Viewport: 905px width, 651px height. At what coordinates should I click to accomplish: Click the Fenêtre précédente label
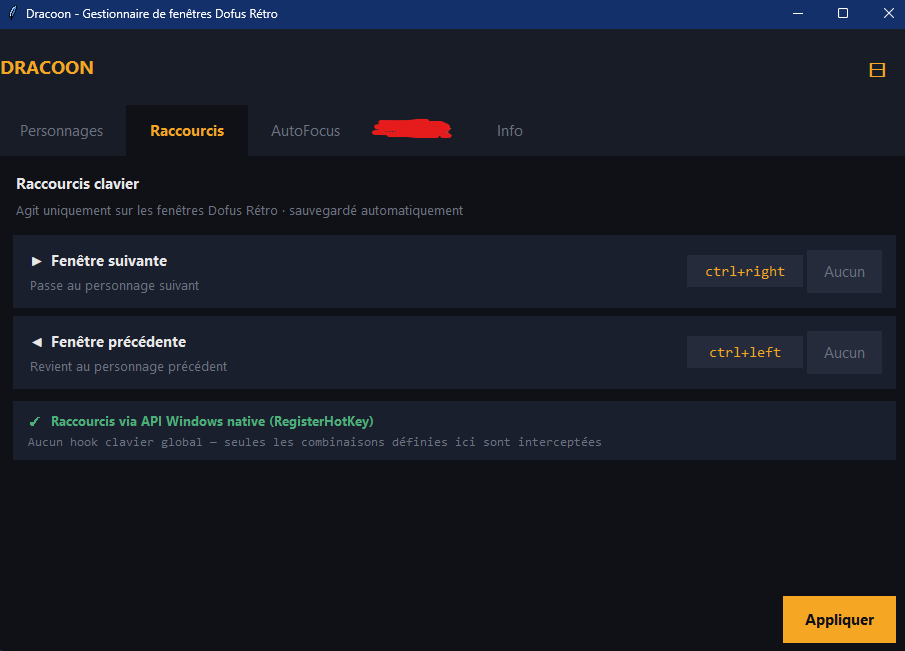[x=118, y=342]
